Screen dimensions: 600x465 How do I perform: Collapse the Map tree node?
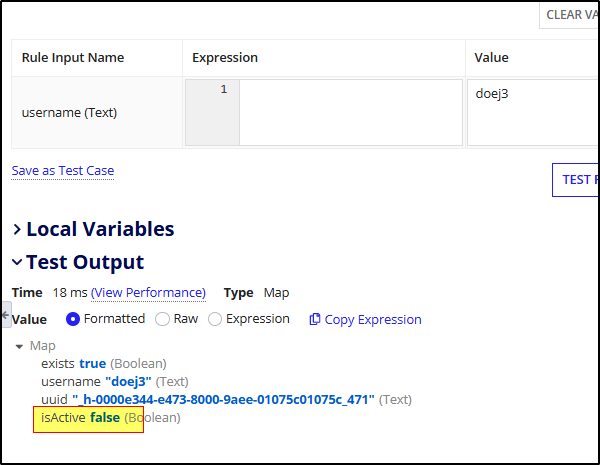point(20,346)
